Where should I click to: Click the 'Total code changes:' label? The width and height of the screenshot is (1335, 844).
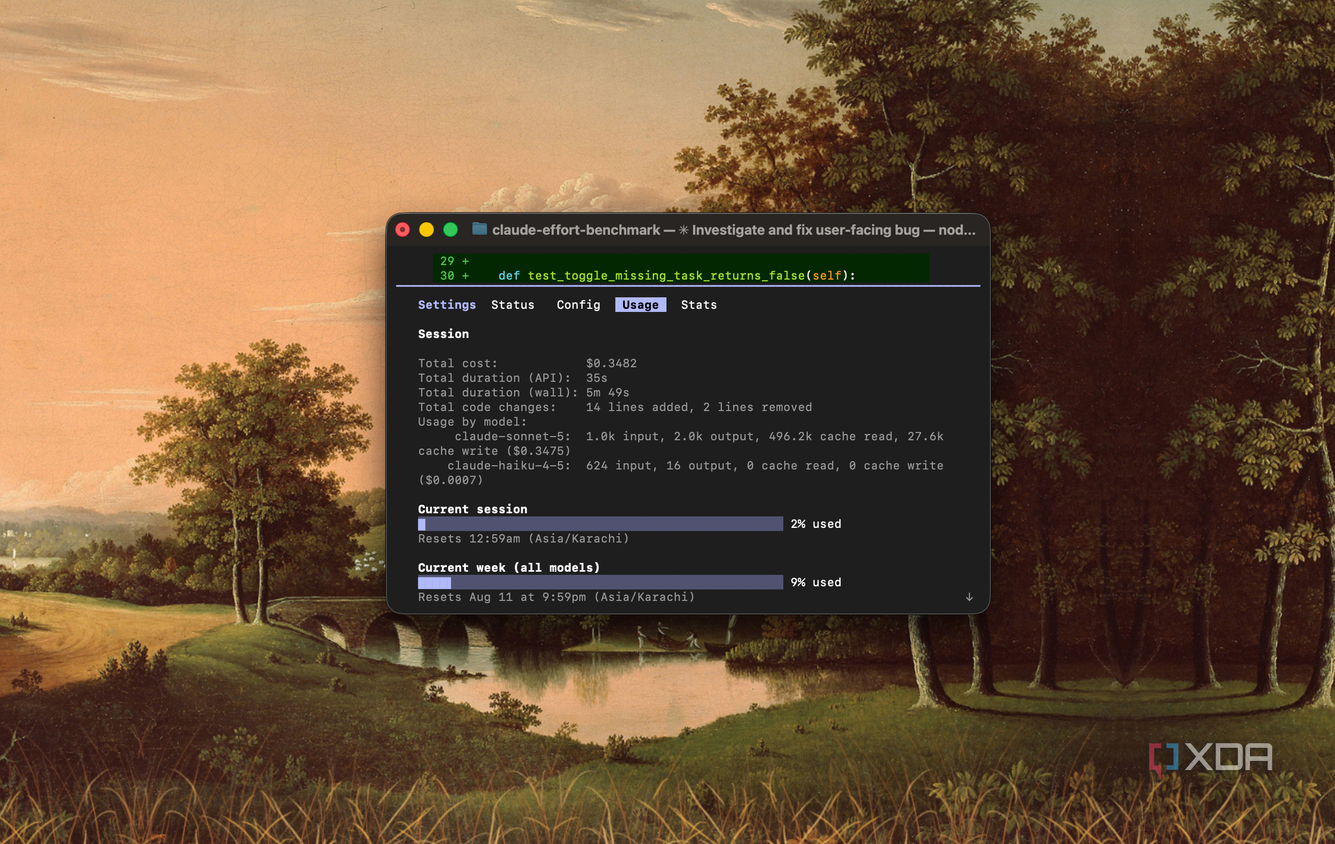pyautogui.click(x=487, y=407)
